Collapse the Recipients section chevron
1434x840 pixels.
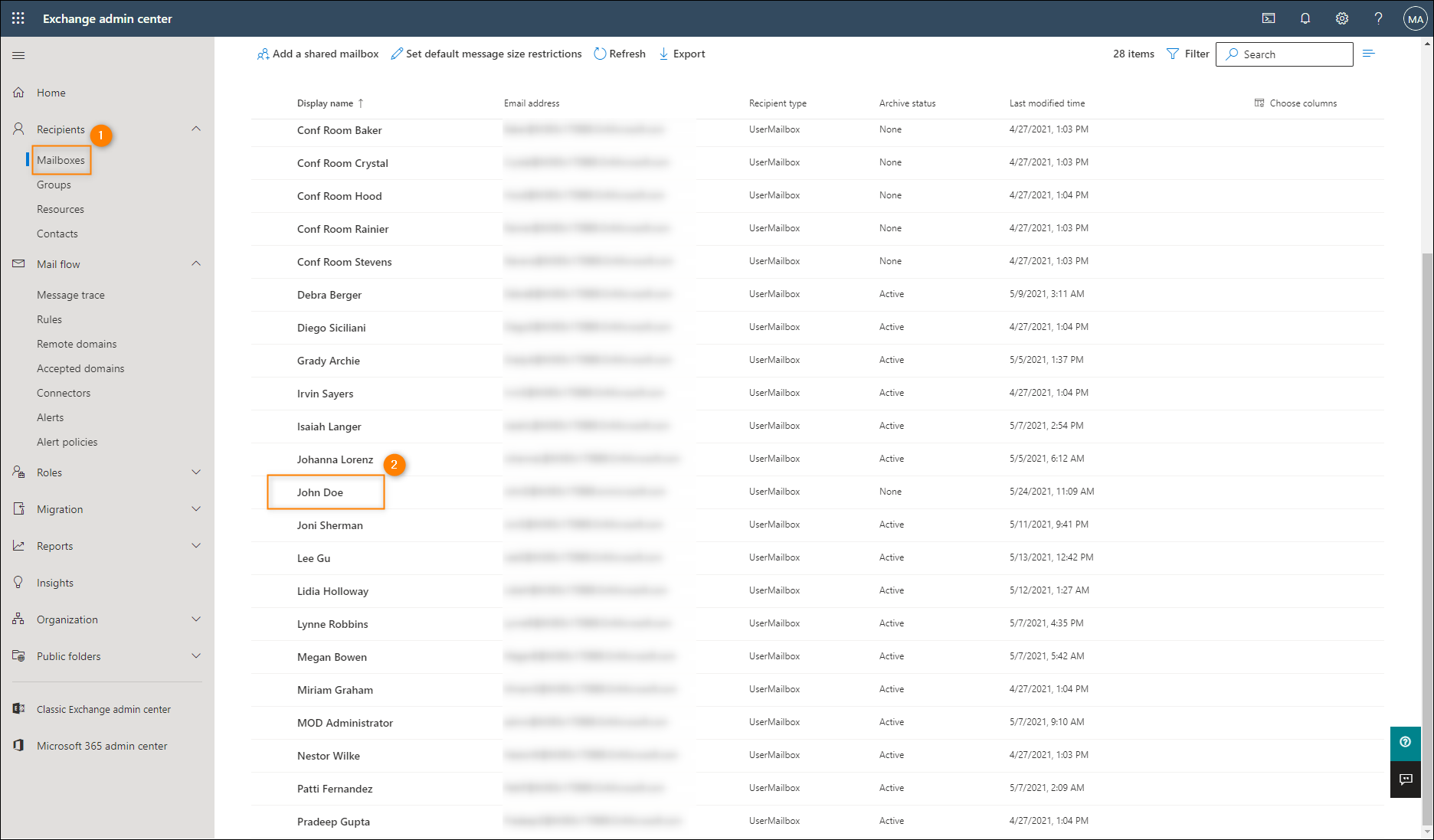(x=196, y=129)
